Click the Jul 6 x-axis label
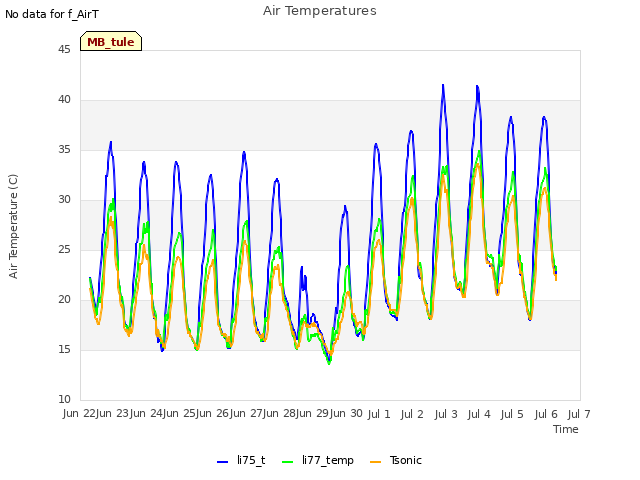The image size is (640, 480). pyautogui.click(x=546, y=414)
